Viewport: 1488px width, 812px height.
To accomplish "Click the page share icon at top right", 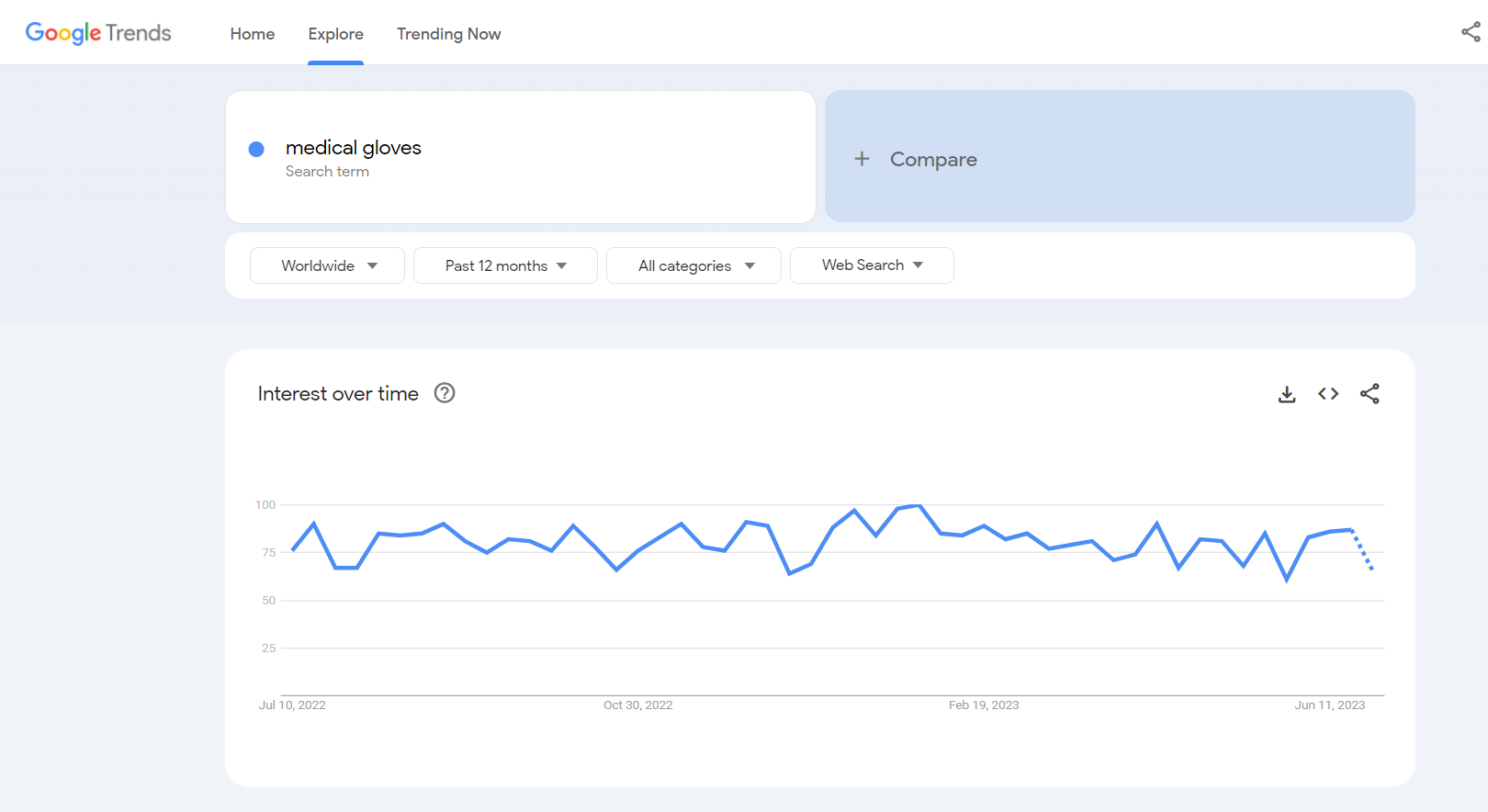I will pos(1470,33).
